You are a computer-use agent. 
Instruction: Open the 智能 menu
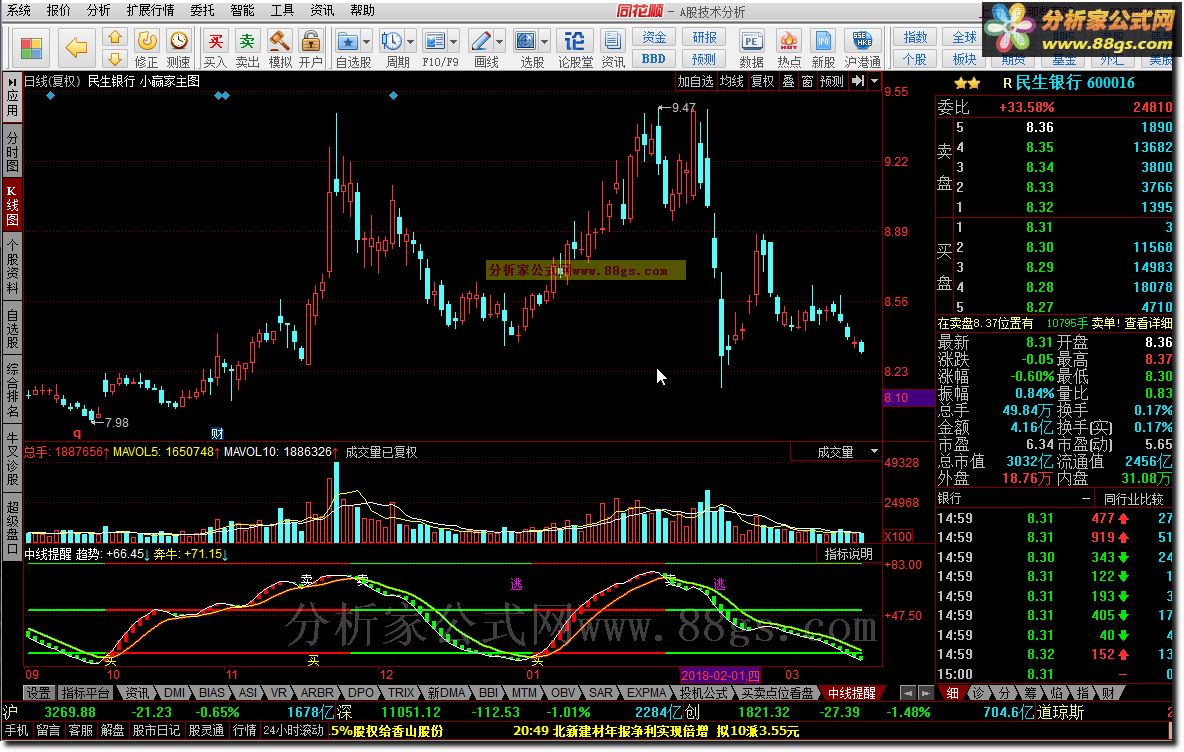pyautogui.click(x=242, y=11)
